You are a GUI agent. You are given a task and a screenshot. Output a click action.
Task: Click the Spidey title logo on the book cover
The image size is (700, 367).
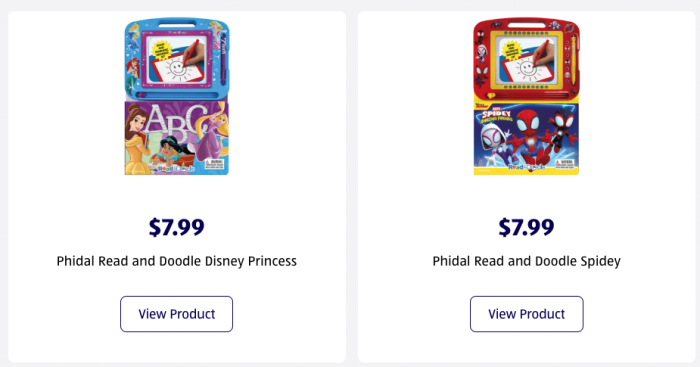pyautogui.click(x=496, y=116)
